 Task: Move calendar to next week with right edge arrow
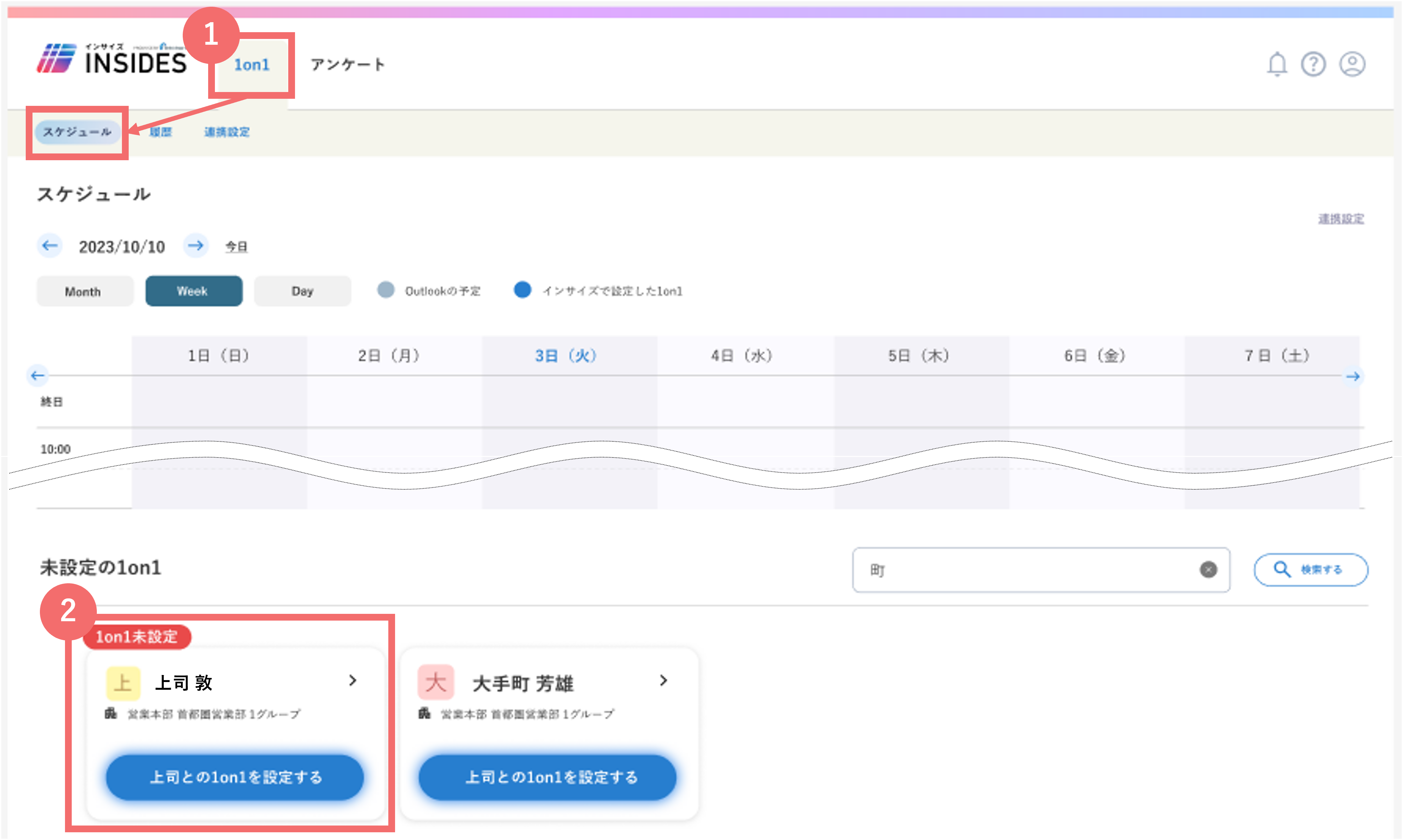1353,376
